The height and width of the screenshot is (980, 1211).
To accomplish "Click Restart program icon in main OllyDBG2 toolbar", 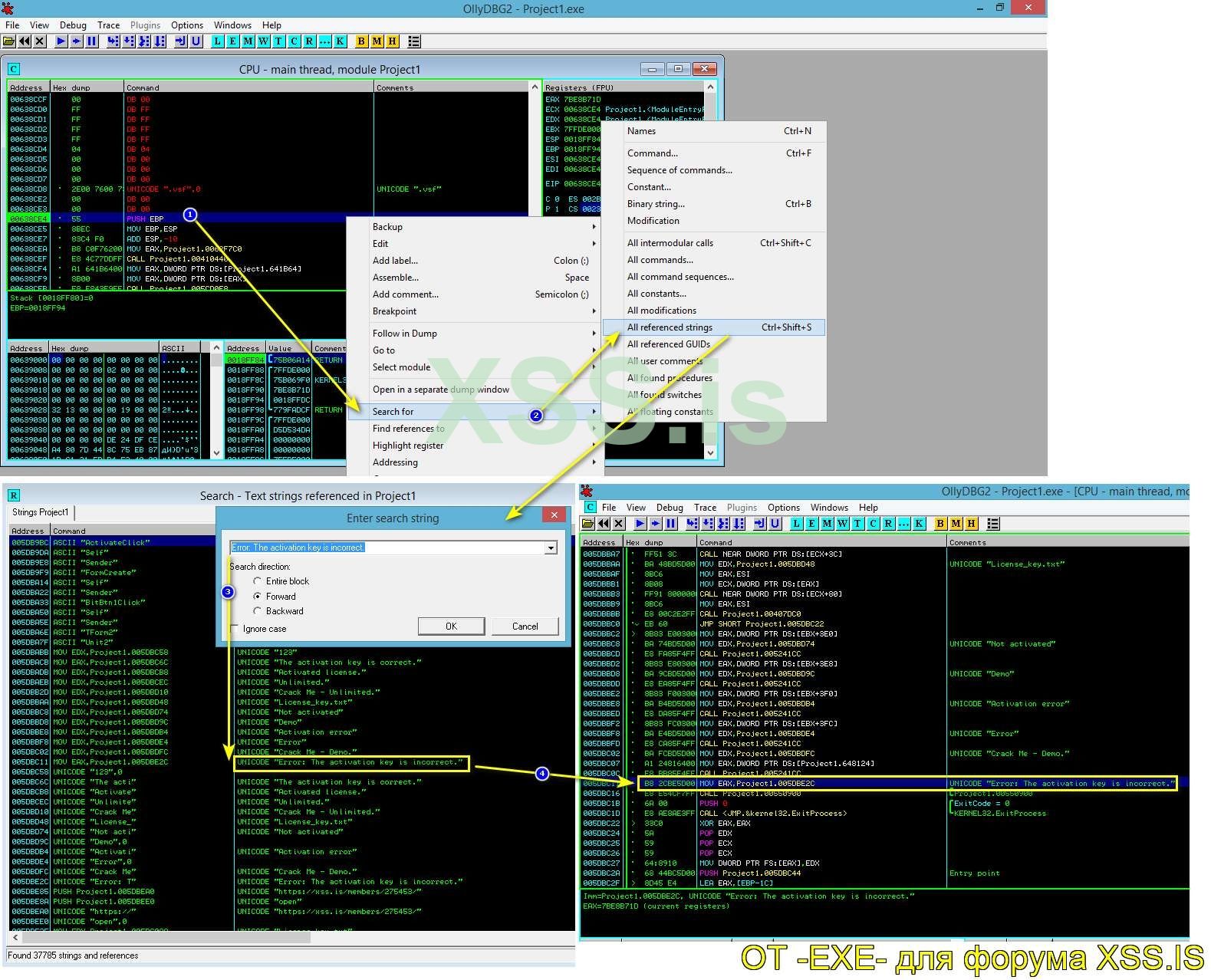I will click(25, 41).
